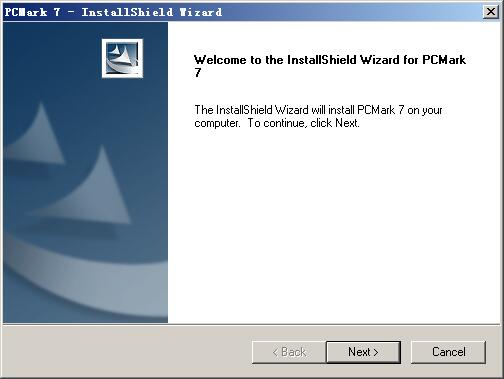This screenshot has height=379, width=504.
Task: Click the words "click Next." in the description
Action: tap(335, 123)
